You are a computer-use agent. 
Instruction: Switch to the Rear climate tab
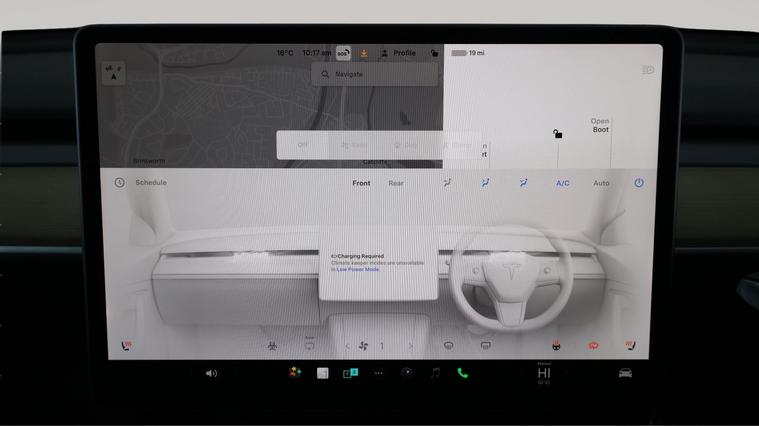point(396,183)
